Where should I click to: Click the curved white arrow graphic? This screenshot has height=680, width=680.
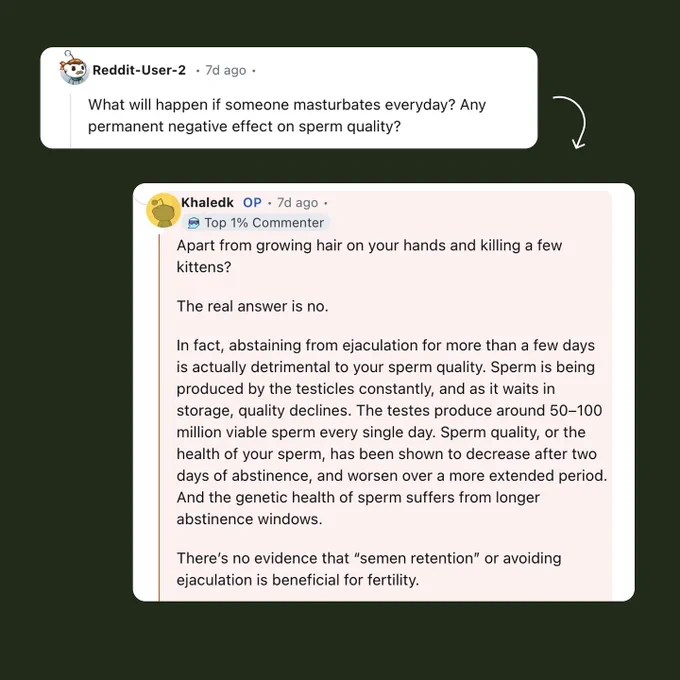(572, 122)
